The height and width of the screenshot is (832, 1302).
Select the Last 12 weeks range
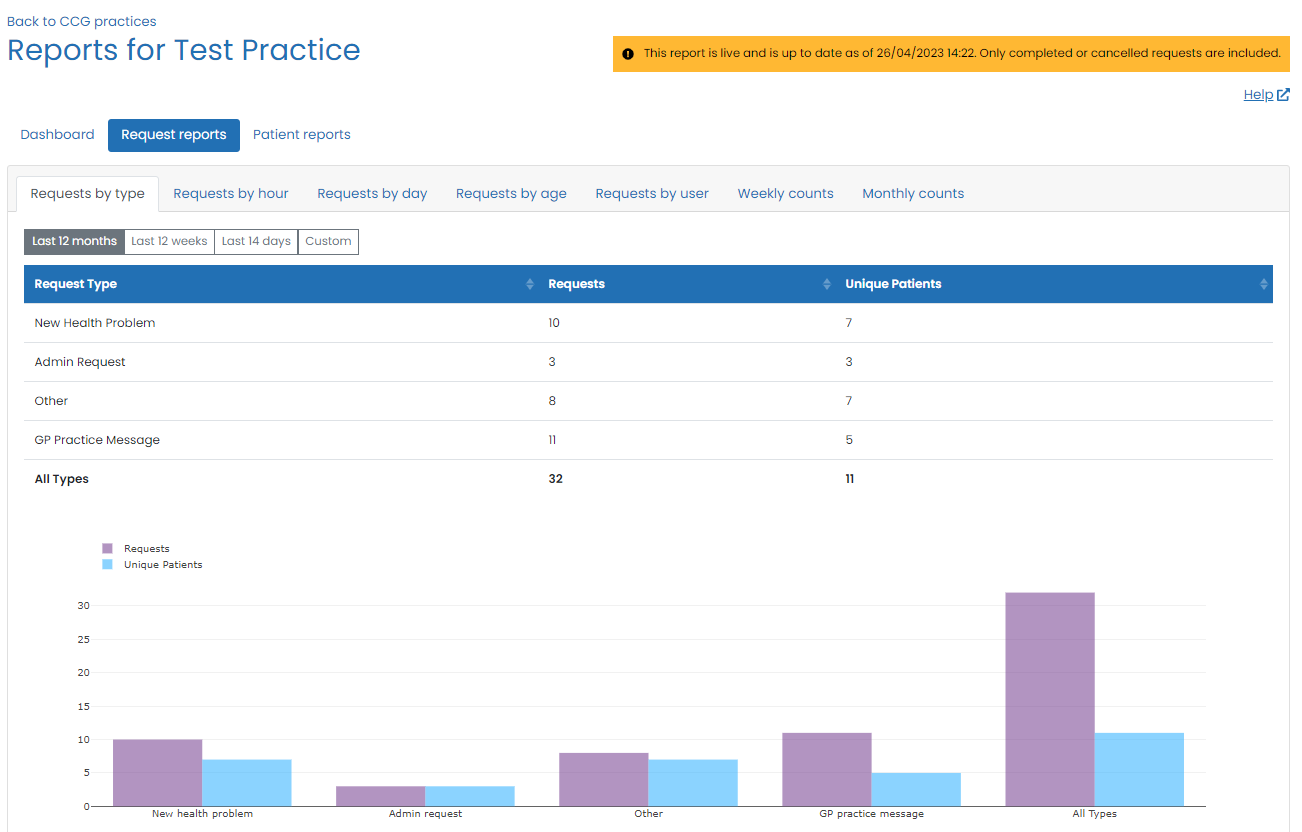tap(168, 241)
